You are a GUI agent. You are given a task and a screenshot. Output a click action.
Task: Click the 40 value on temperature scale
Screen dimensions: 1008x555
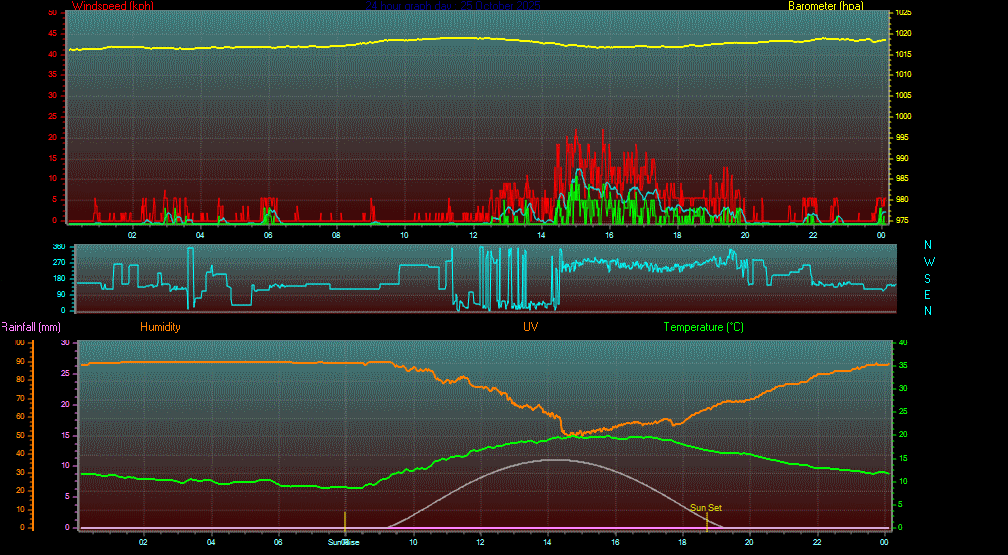pos(901,342)
